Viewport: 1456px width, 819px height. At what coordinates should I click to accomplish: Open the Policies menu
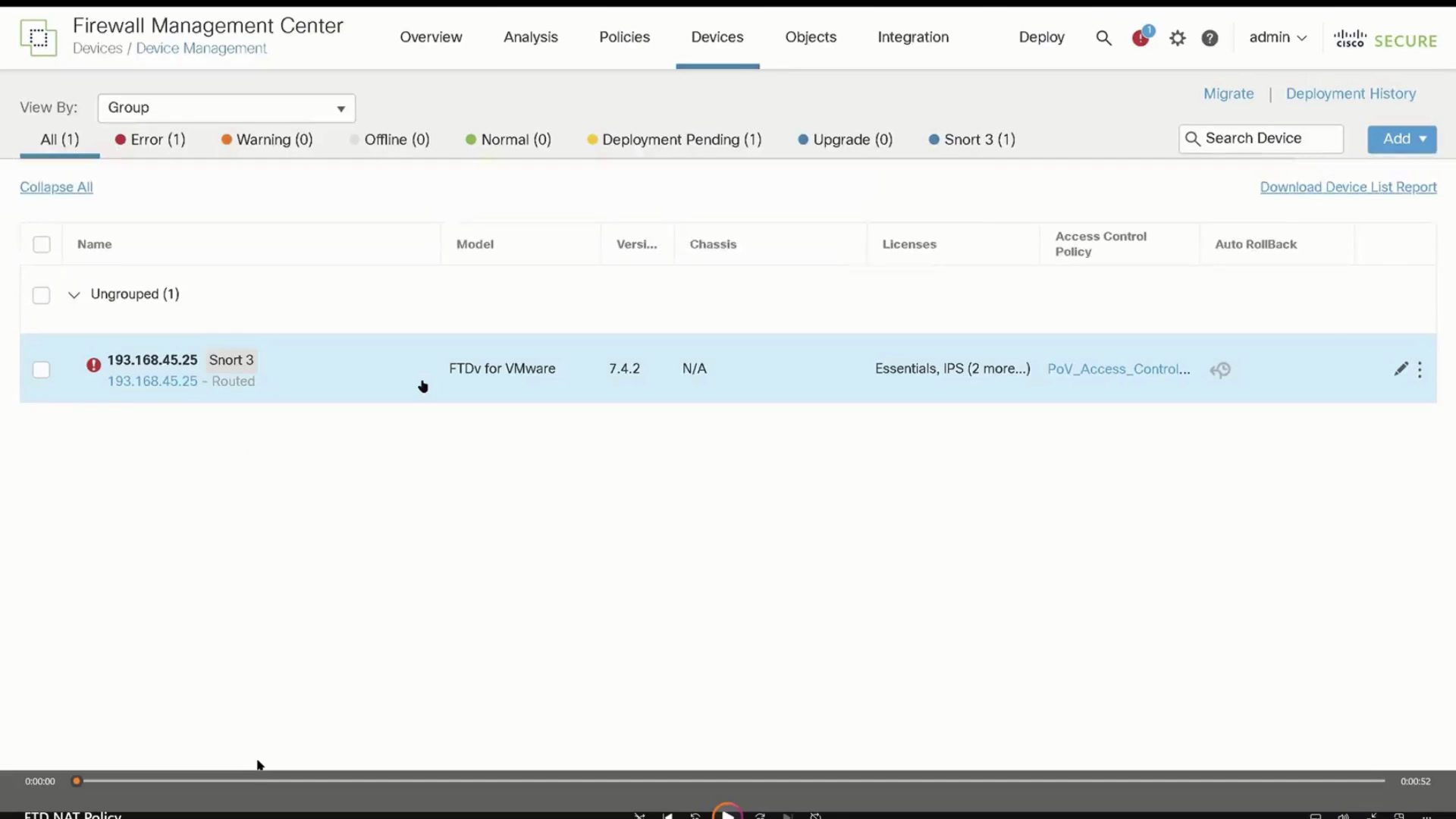coord(624,37)
